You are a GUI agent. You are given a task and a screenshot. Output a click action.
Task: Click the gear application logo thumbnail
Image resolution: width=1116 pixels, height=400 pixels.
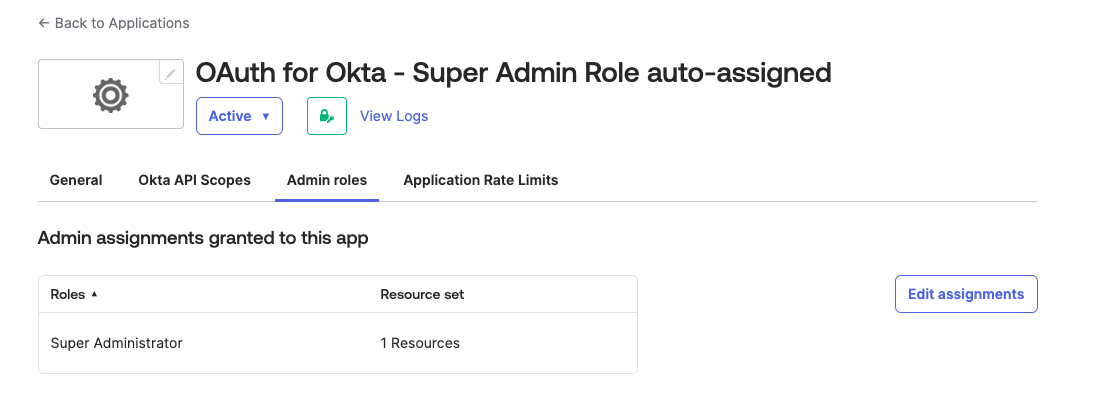[111, 95]
